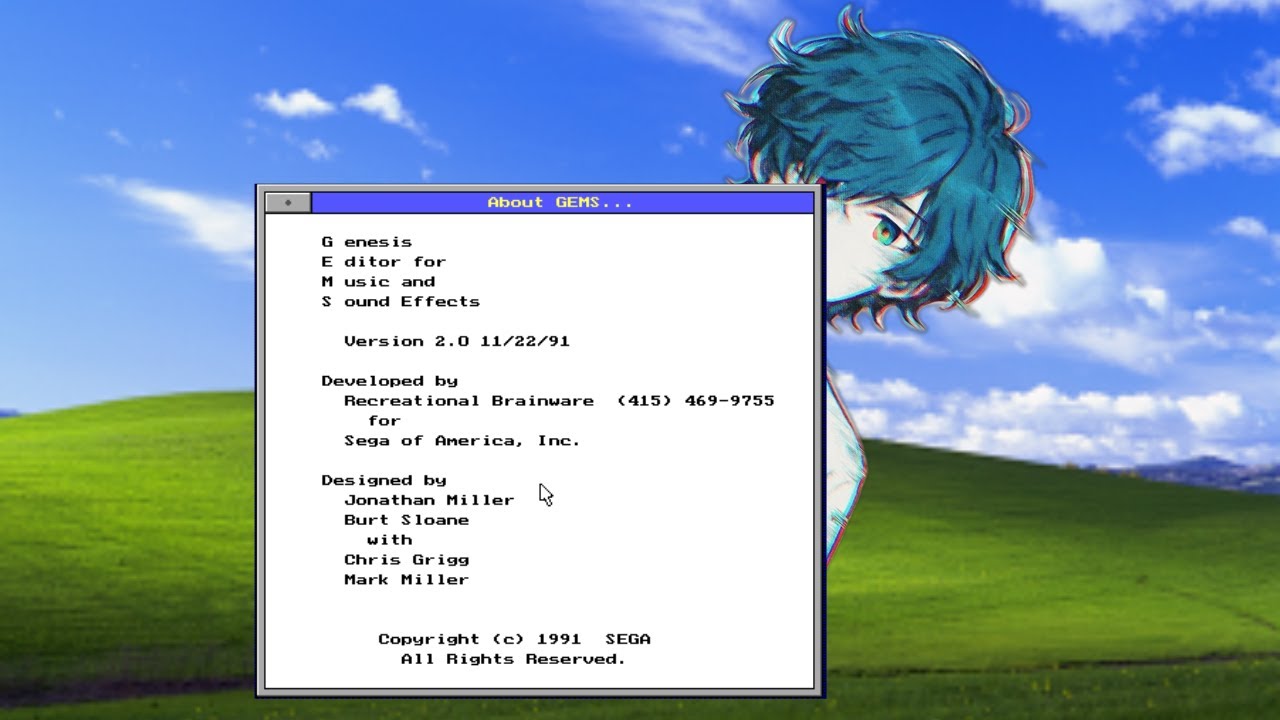Select the name "Jonathan Miller"

click(x=429, y=500)
